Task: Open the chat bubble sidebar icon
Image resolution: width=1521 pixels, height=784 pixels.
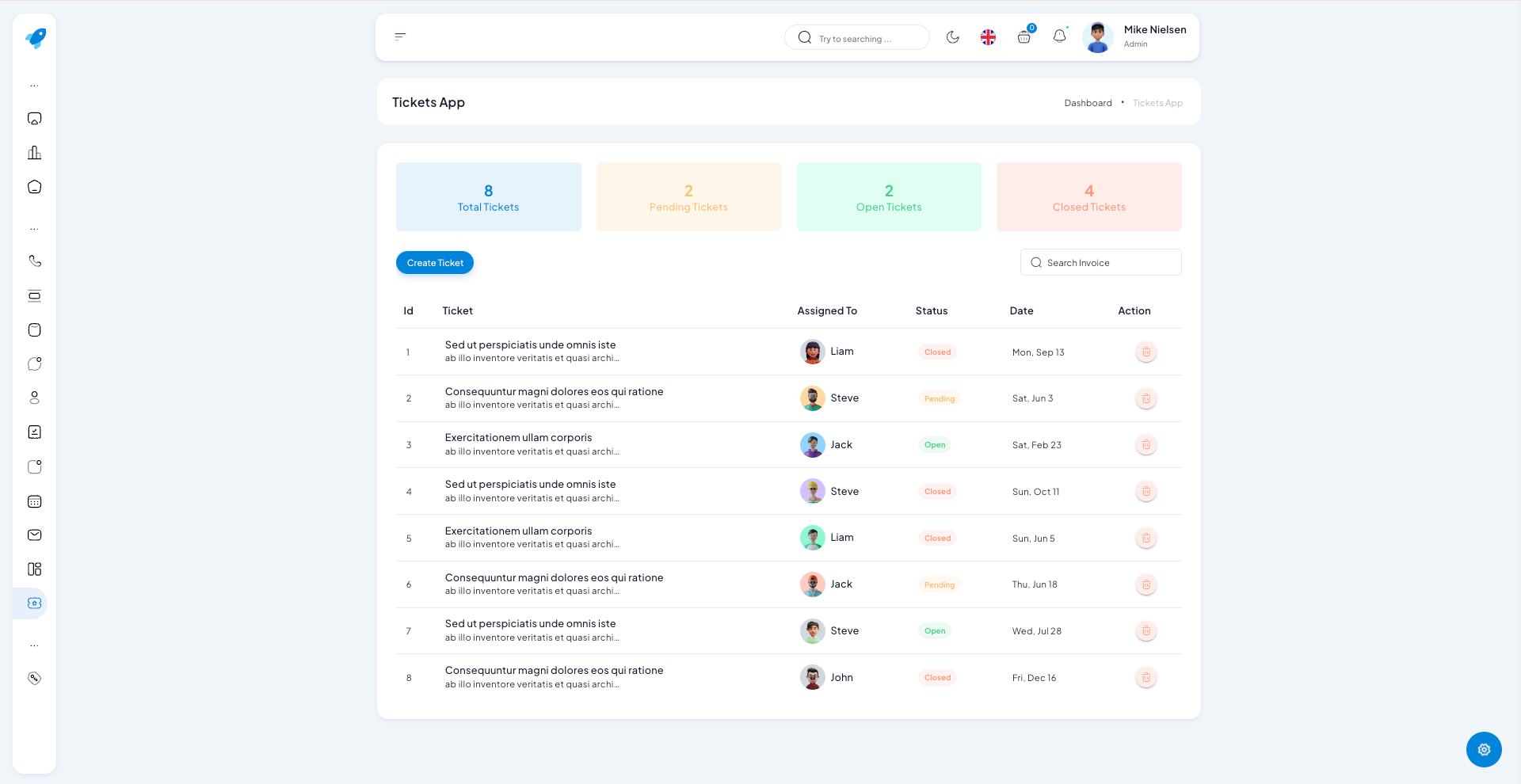Action: [x=34, y=364]
